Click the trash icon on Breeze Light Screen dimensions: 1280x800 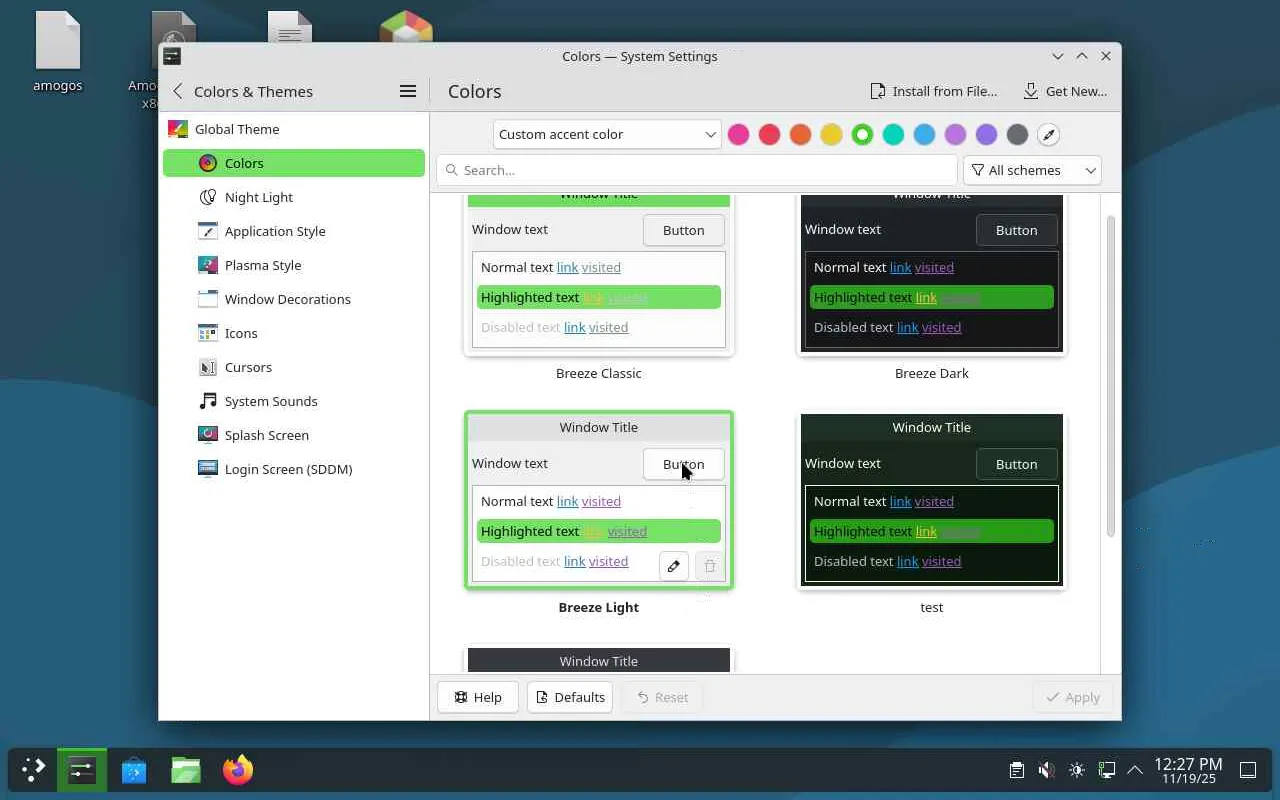[x=709, y=566]
